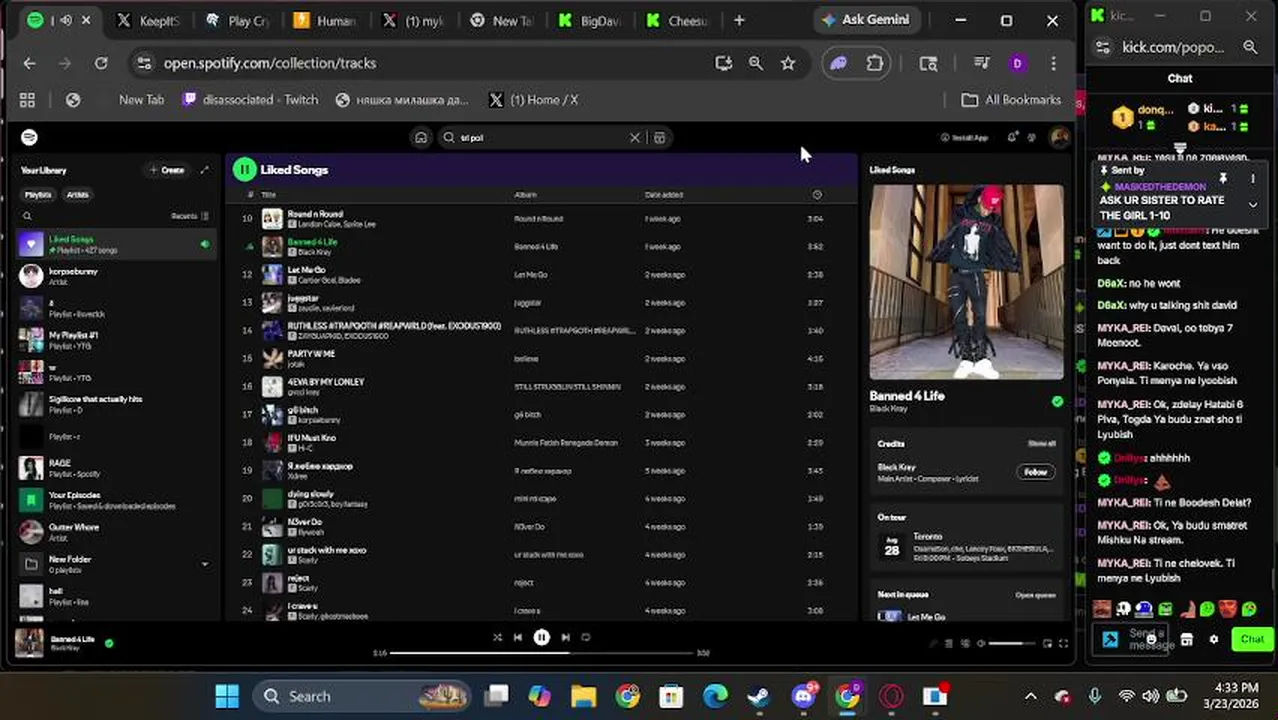Click Ask Gemini button

pyautogui.click(x=865, y=20)
